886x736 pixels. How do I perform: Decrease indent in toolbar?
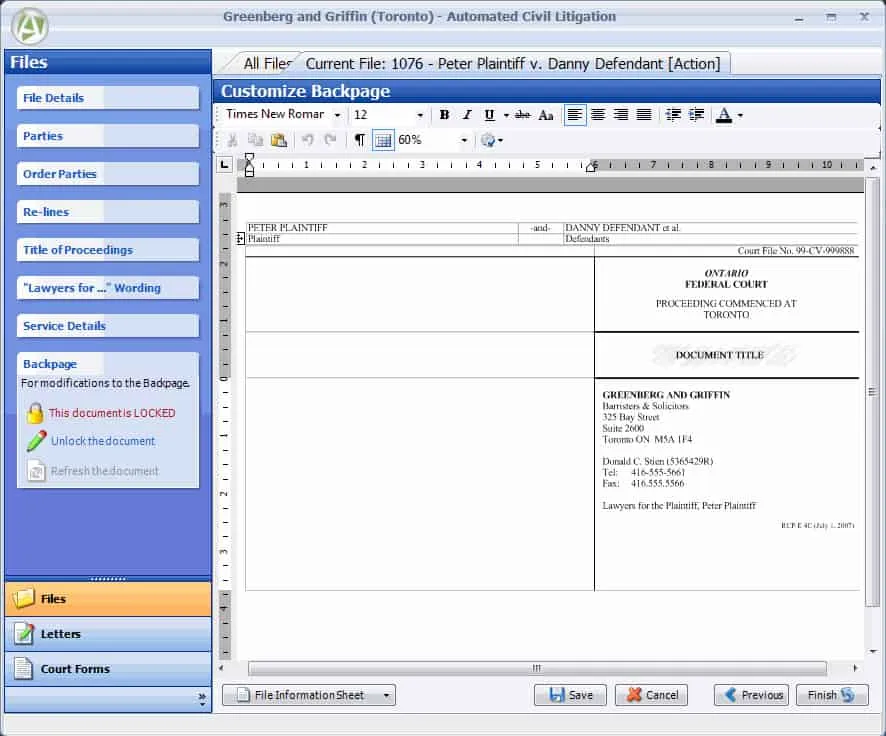click(673, 115)
